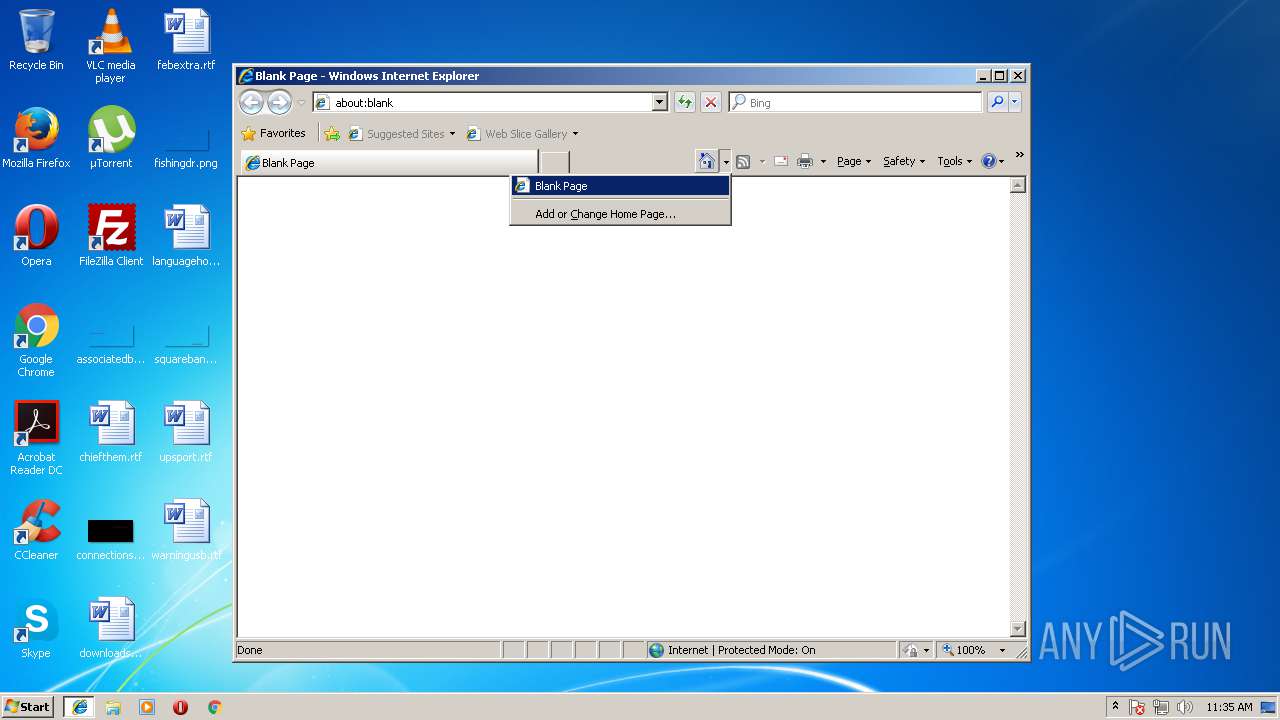Open the search provider dropdown arrow

1014,102
